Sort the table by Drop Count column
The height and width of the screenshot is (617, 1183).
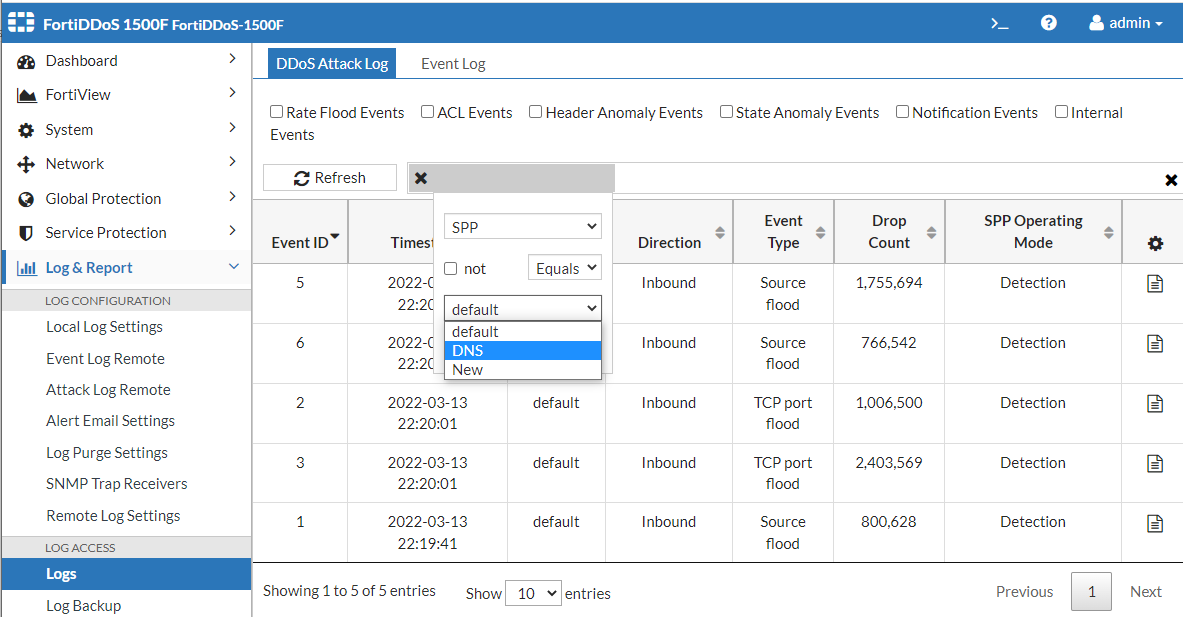[x=889, y=231]
